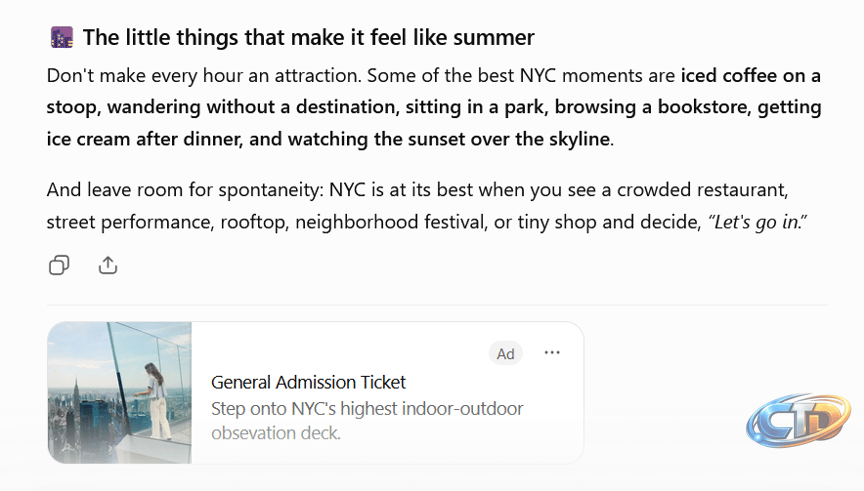The height and width of the screenshot is (491, 864).
Task: Click the italic "Let's go in." quote
Action: [757, 222]
